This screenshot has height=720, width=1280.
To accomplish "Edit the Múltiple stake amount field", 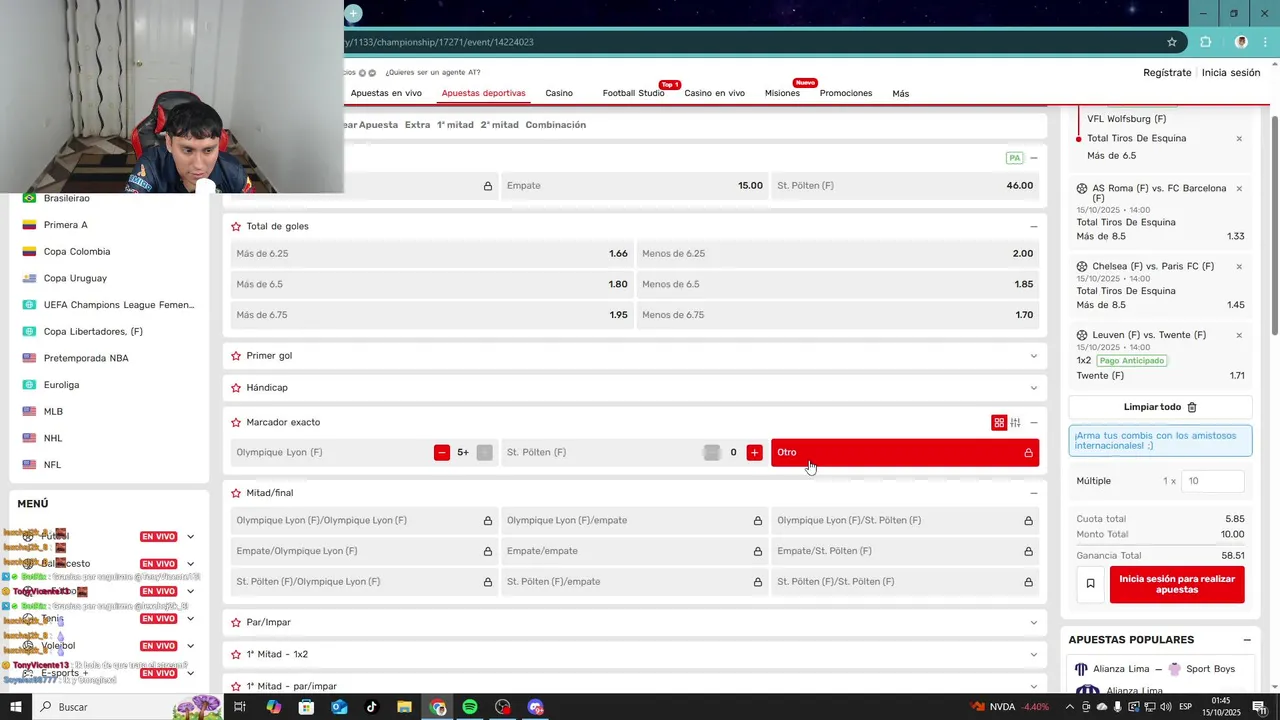I will click(x=1213, y=481).
